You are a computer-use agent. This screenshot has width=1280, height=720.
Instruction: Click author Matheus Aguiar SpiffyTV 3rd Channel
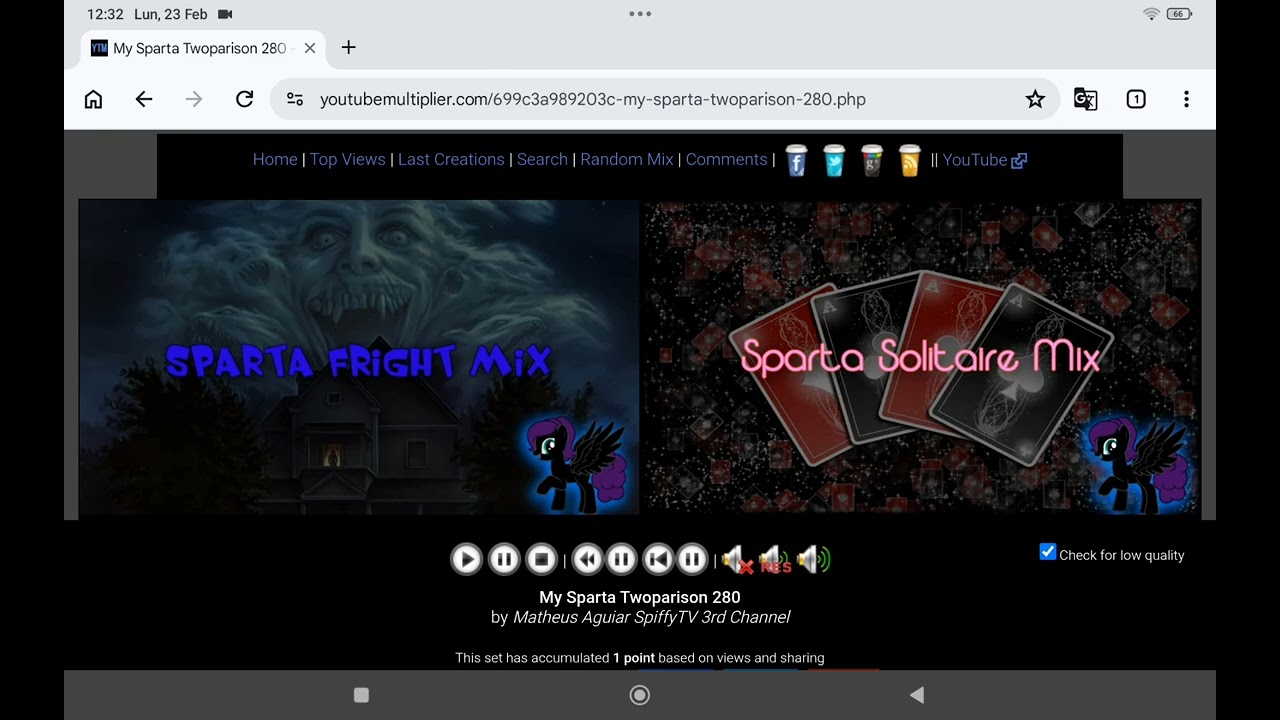point(652,617)
